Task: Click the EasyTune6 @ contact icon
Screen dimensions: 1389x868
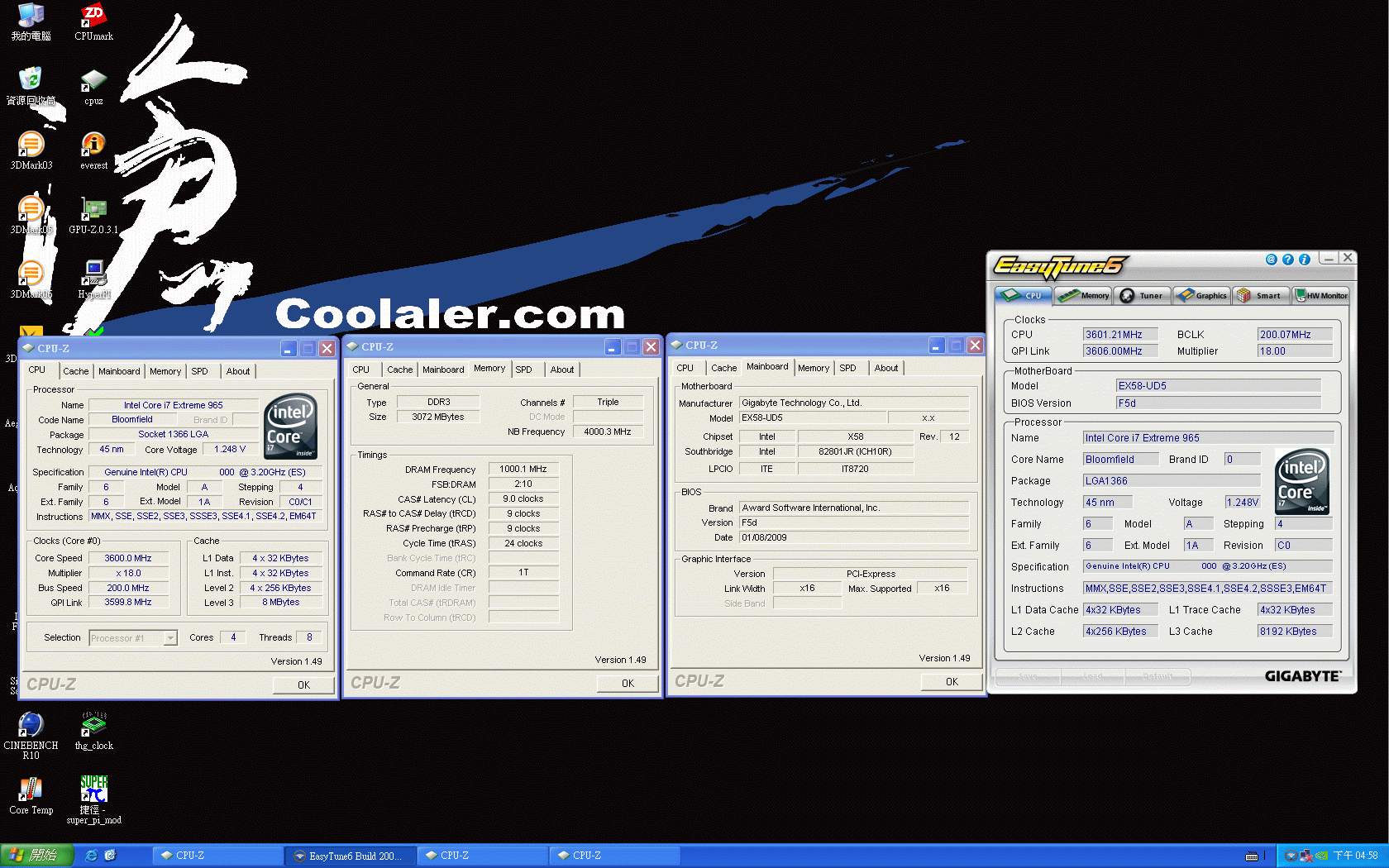Action: click(1271, 260)
